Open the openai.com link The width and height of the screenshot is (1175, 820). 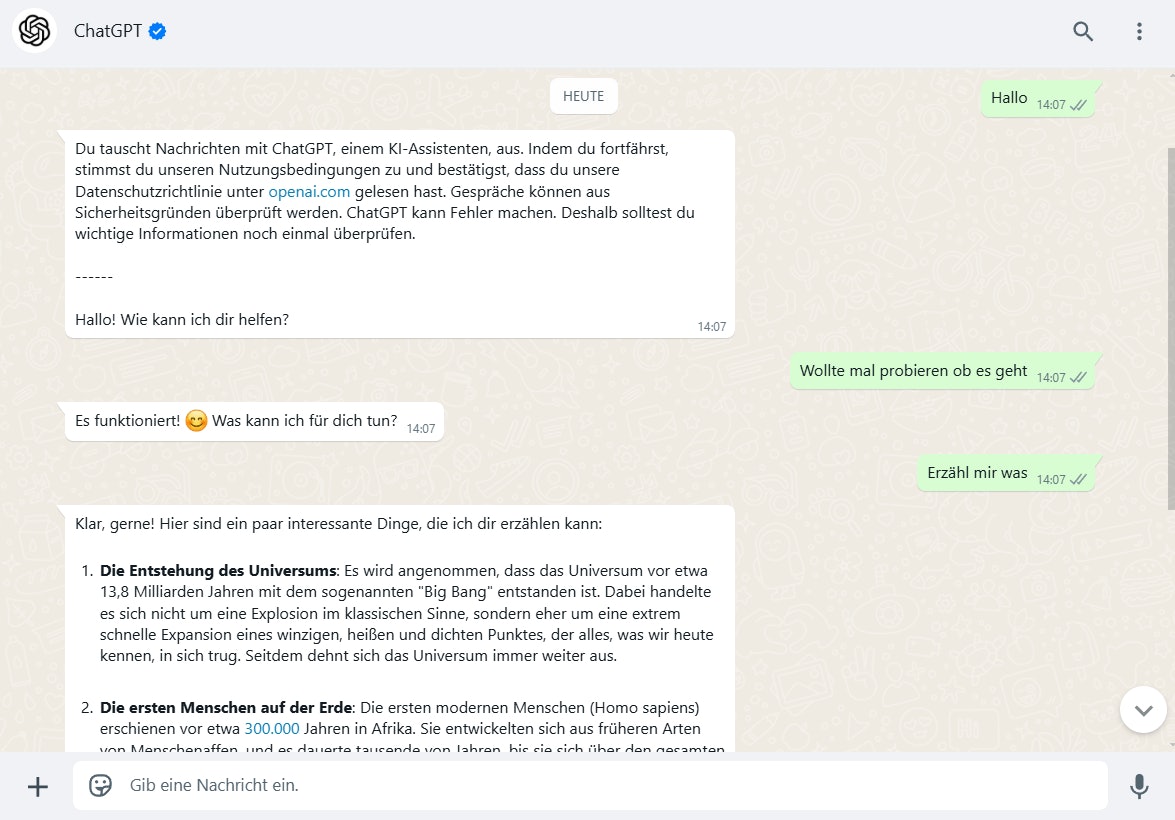[309, 191]
